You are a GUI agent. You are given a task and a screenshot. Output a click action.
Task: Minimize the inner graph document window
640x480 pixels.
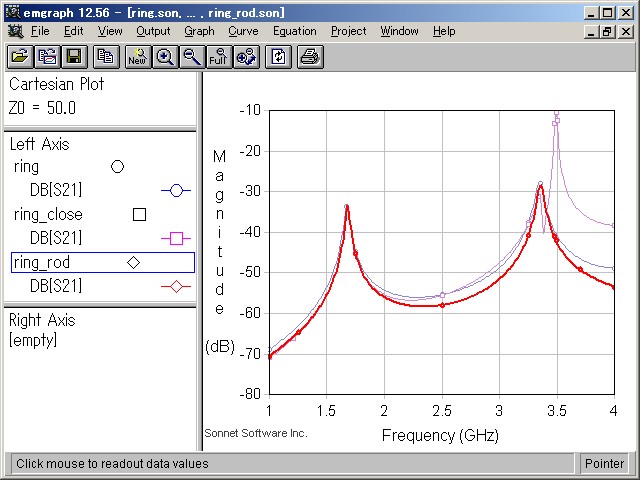591,31
